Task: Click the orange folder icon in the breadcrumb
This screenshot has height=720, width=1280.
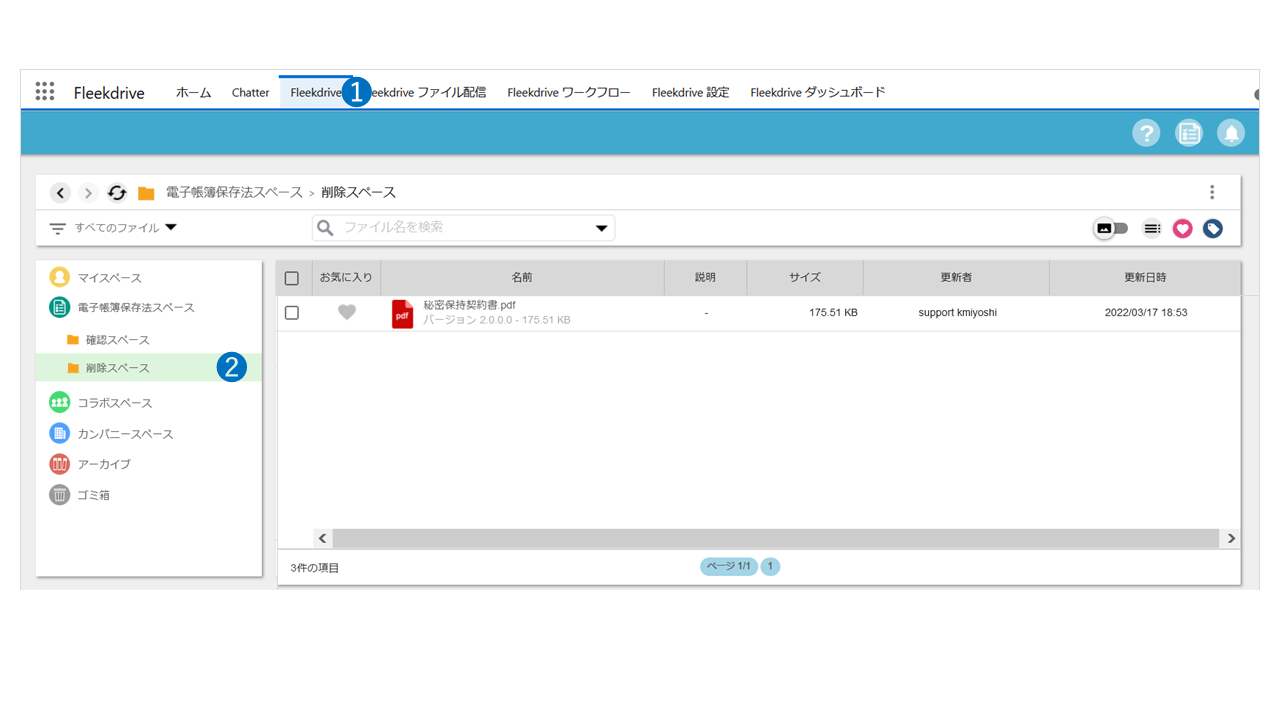Action: (x=146, y=193)
